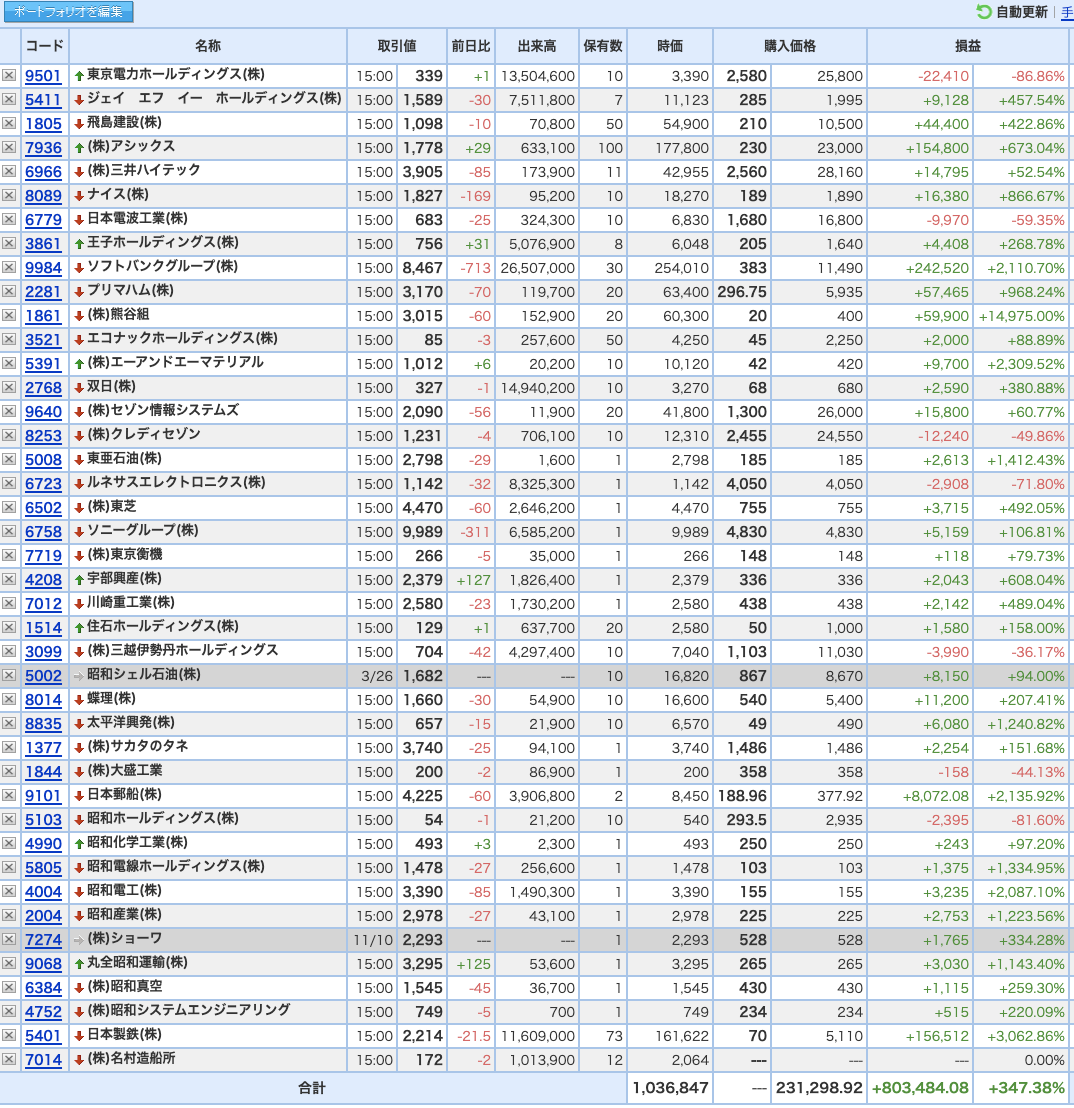Remove 9984 ソフトバンクグループ via X icon
The width and height of the screenshot is (1074, 1108).
9,267
